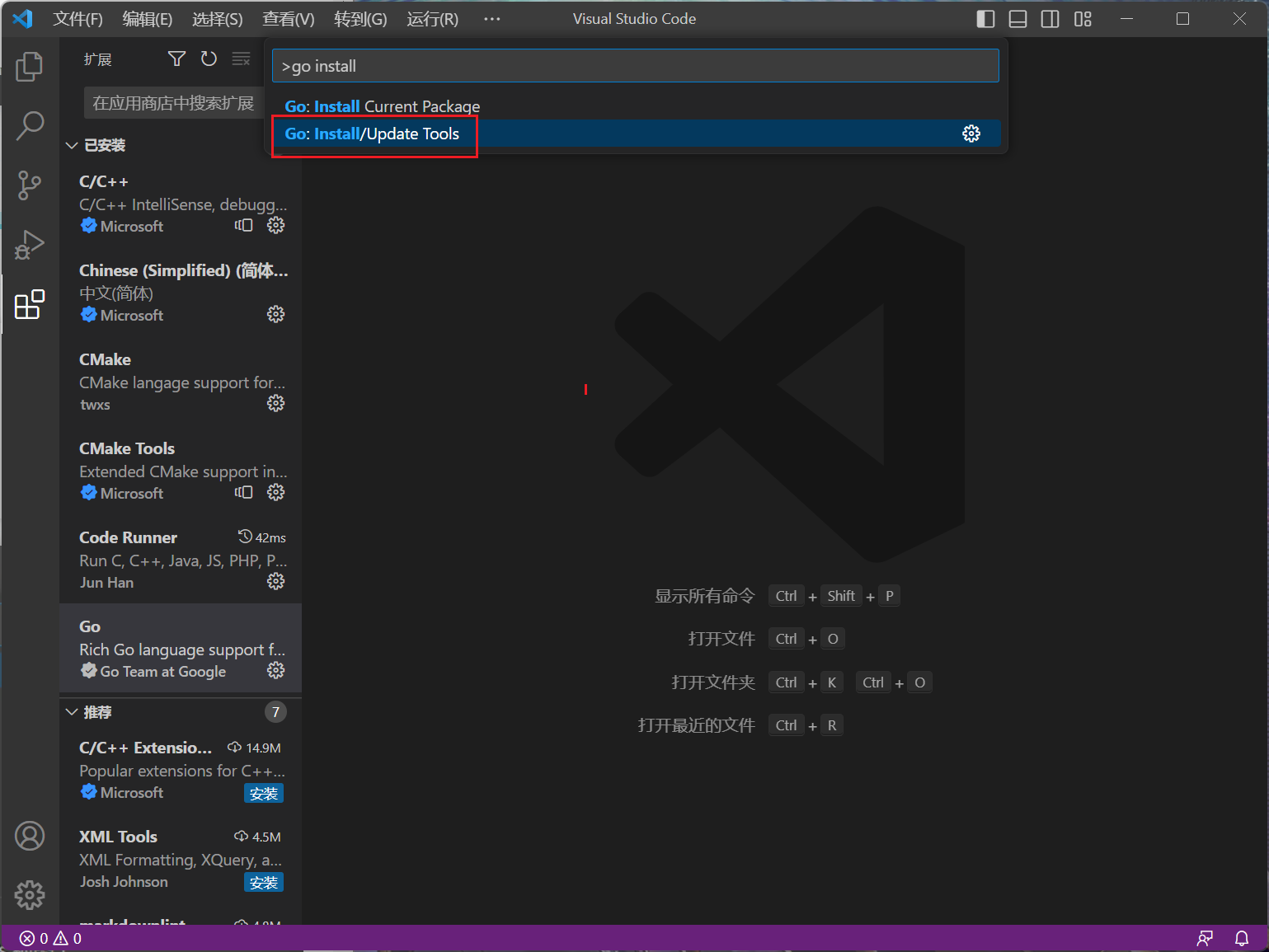Click the 4.5M download count
The width and height of the screenshot is (1269, 952).
[x=258, y=837]
